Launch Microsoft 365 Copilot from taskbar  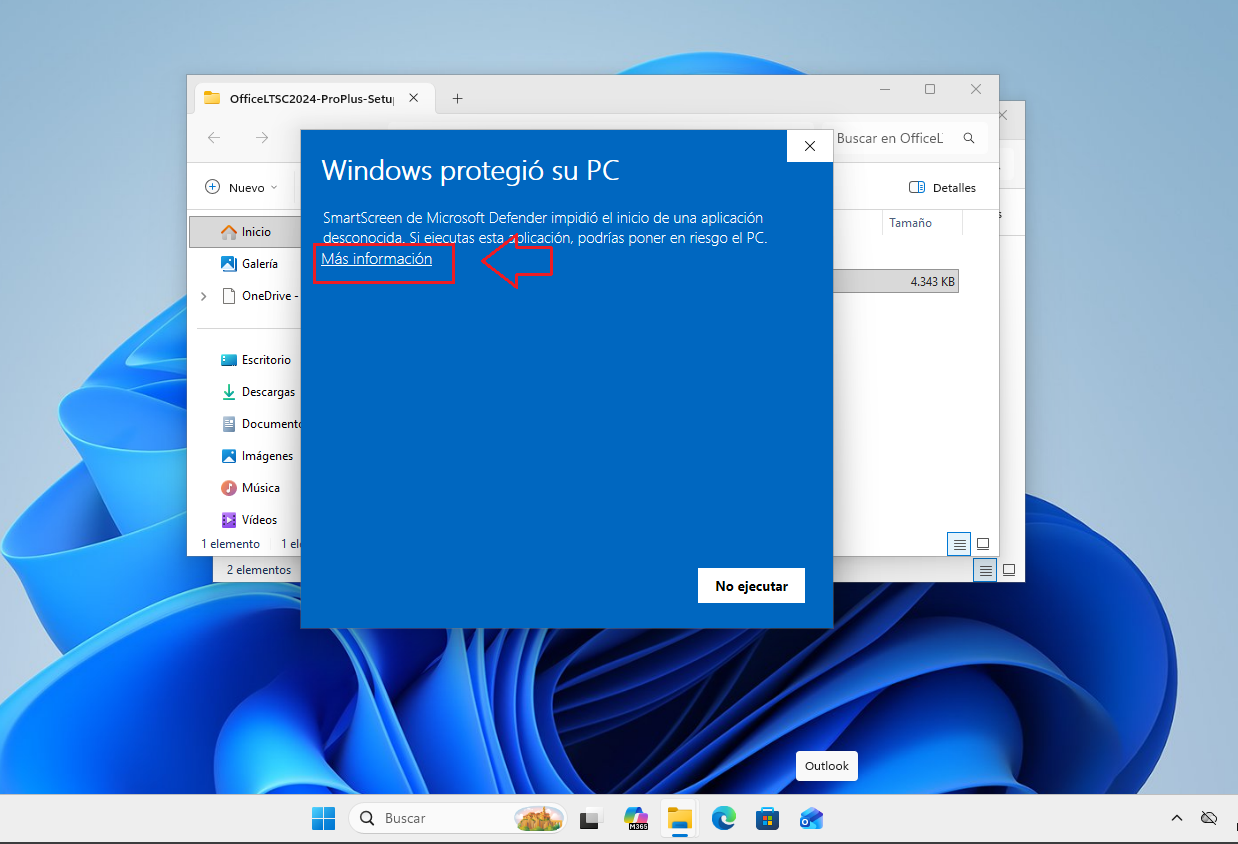636,818
